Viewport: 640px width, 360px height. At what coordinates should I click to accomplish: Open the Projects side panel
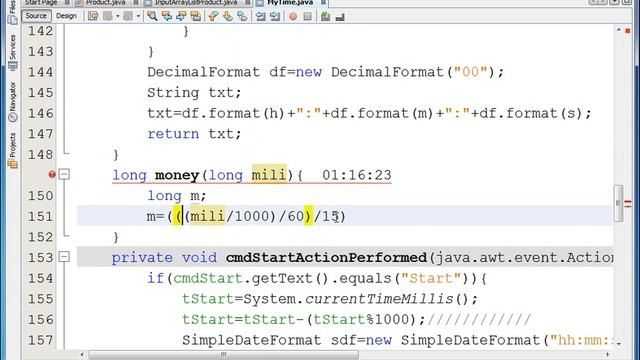pos(12,150)
